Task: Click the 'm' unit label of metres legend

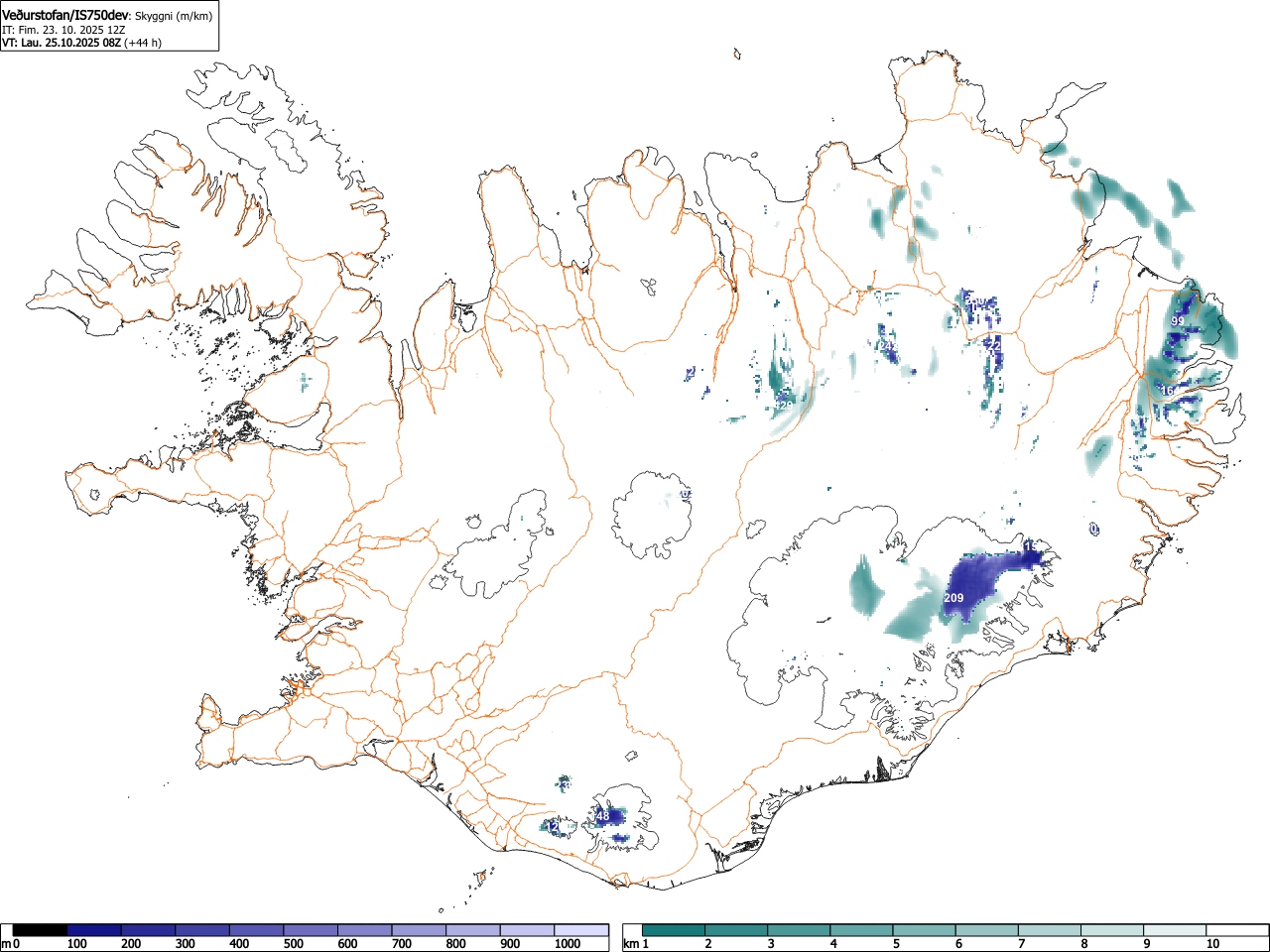Action: tap(6, 944)
